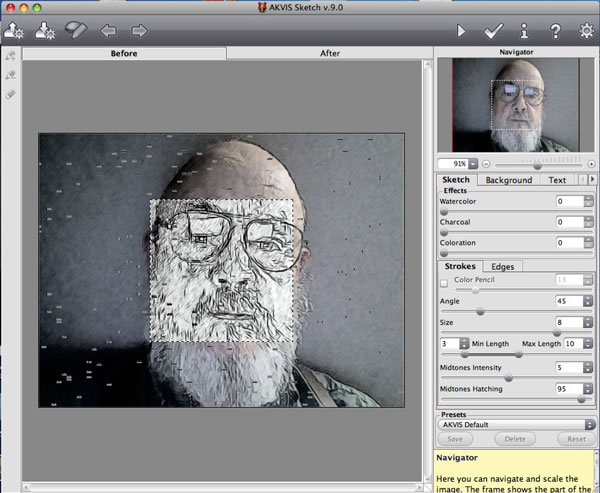Click the Save image icon in the toolbar
Screen dimensions: 600x493
[x=45, y=31]
